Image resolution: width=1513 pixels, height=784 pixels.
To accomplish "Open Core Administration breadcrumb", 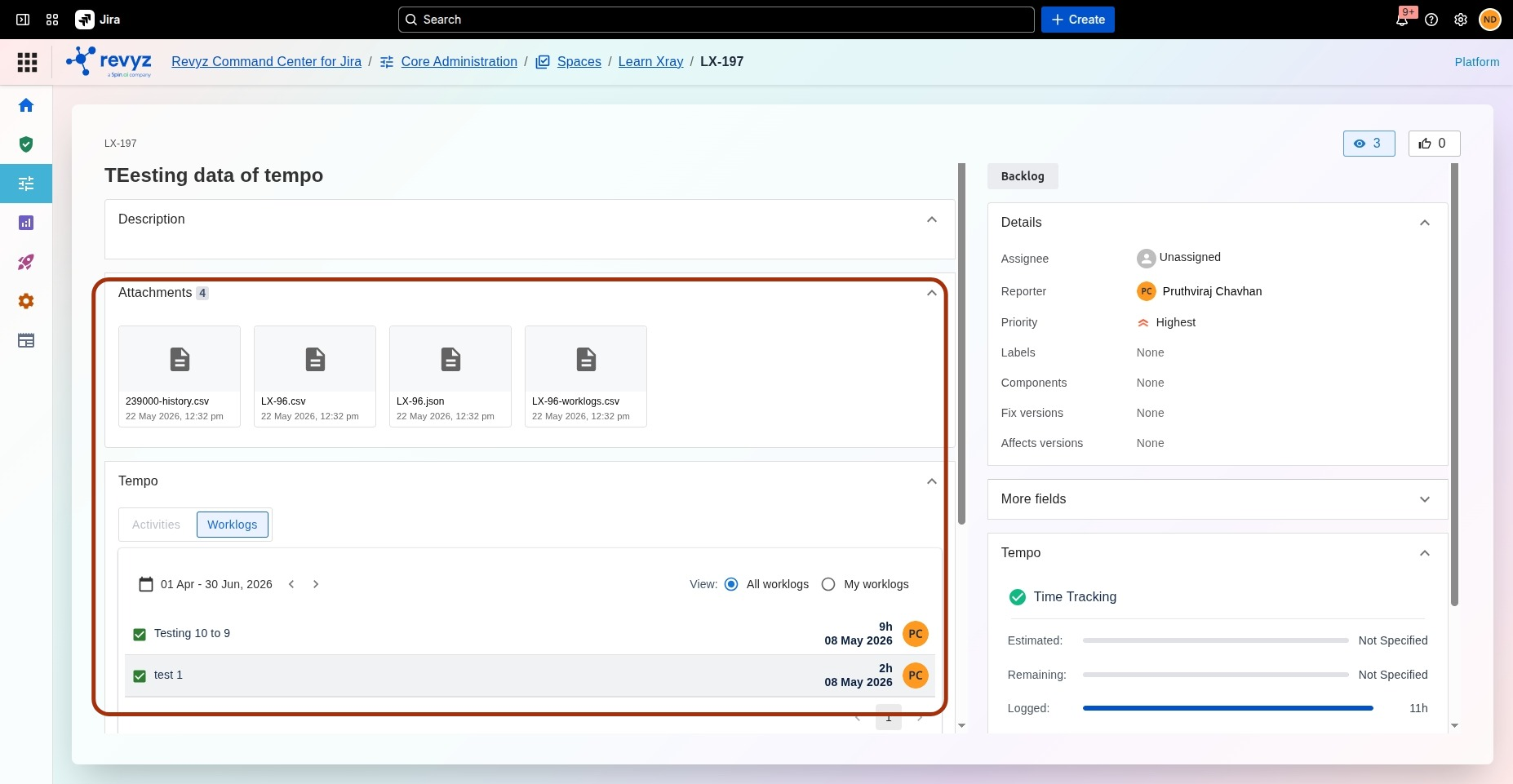I will (x=459, y=62).
